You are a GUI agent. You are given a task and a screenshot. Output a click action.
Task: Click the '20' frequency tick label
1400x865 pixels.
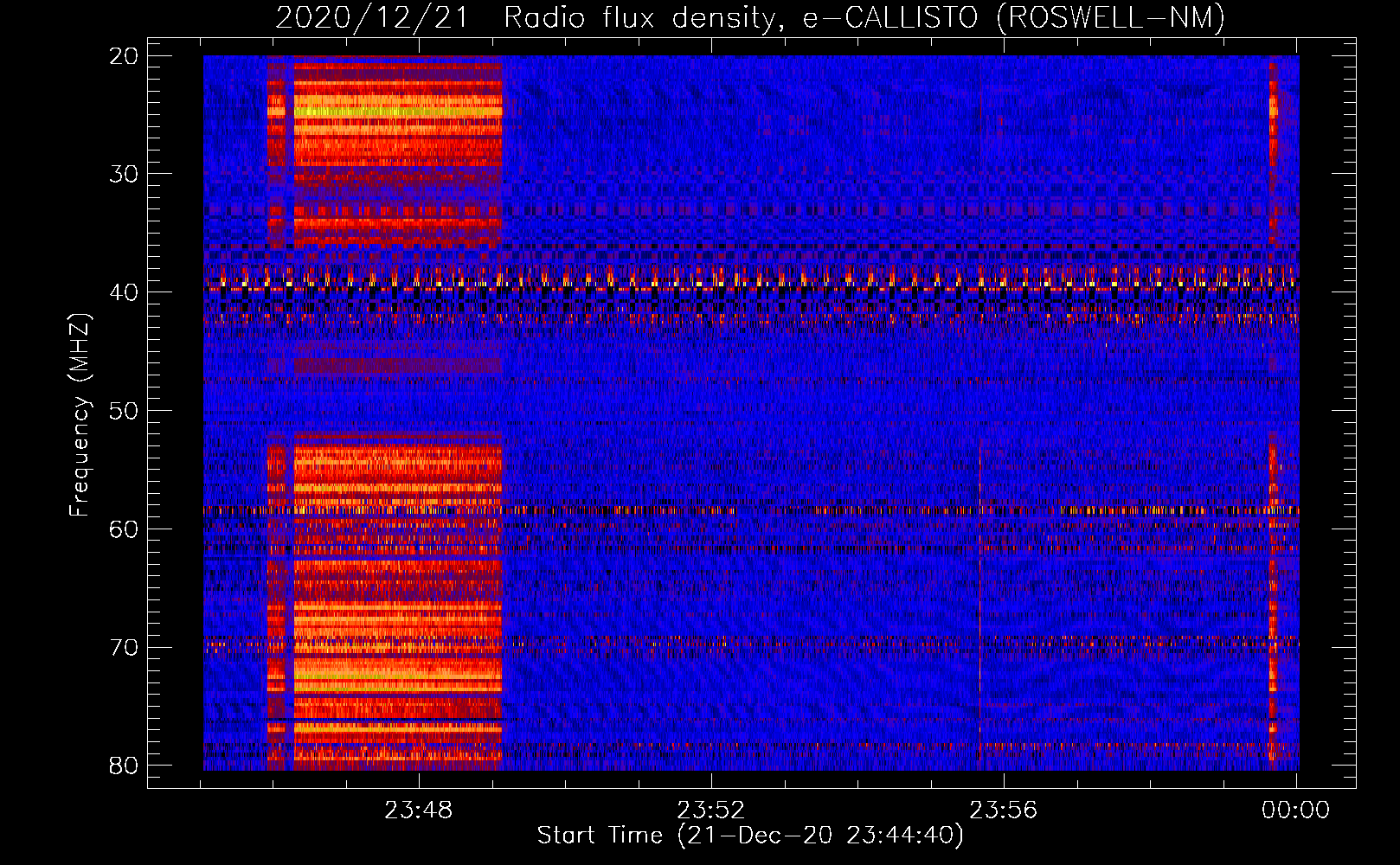(124, 56)
